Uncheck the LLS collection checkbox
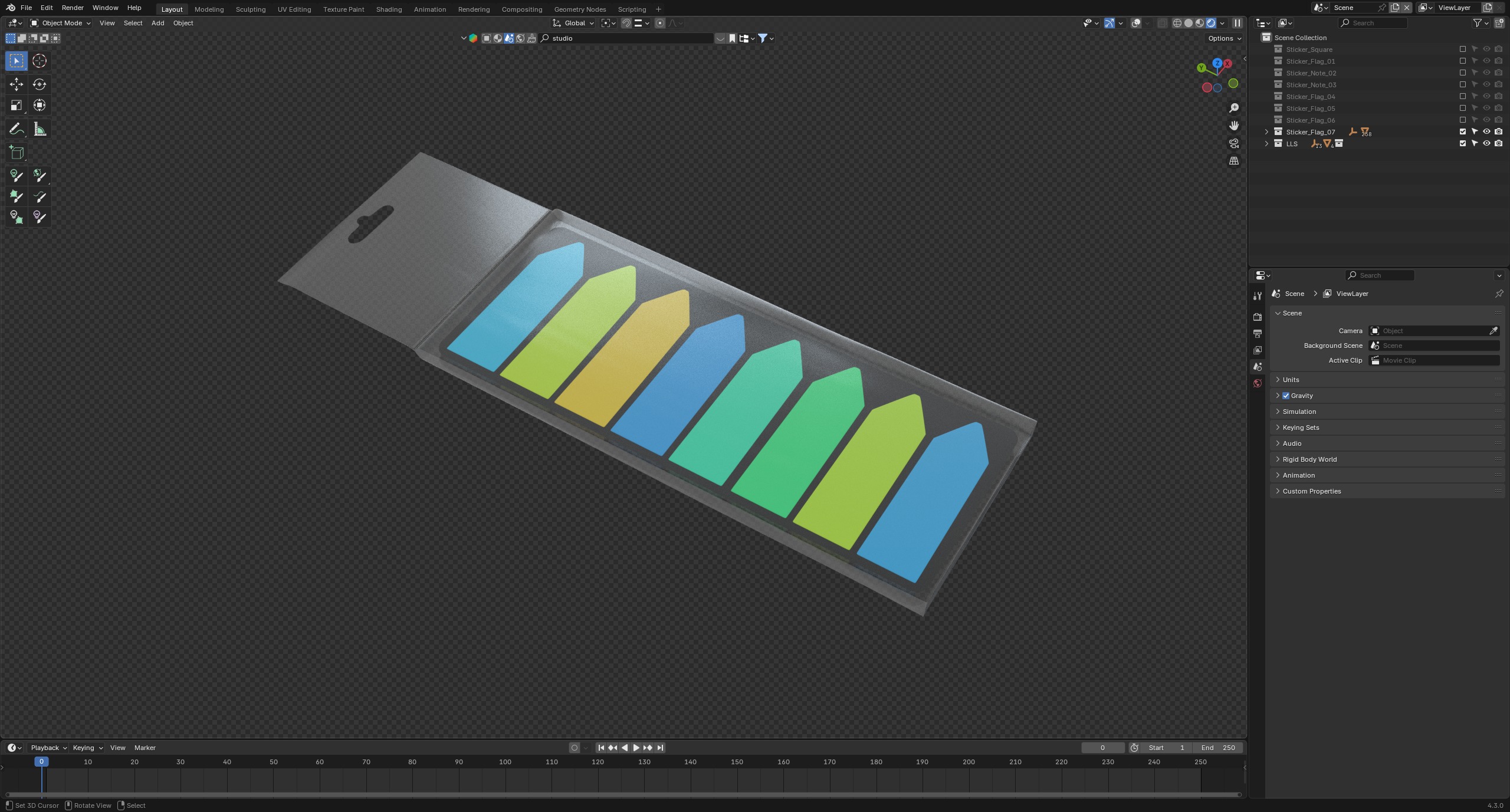The image size is (1510, 812). point(1463,144)
